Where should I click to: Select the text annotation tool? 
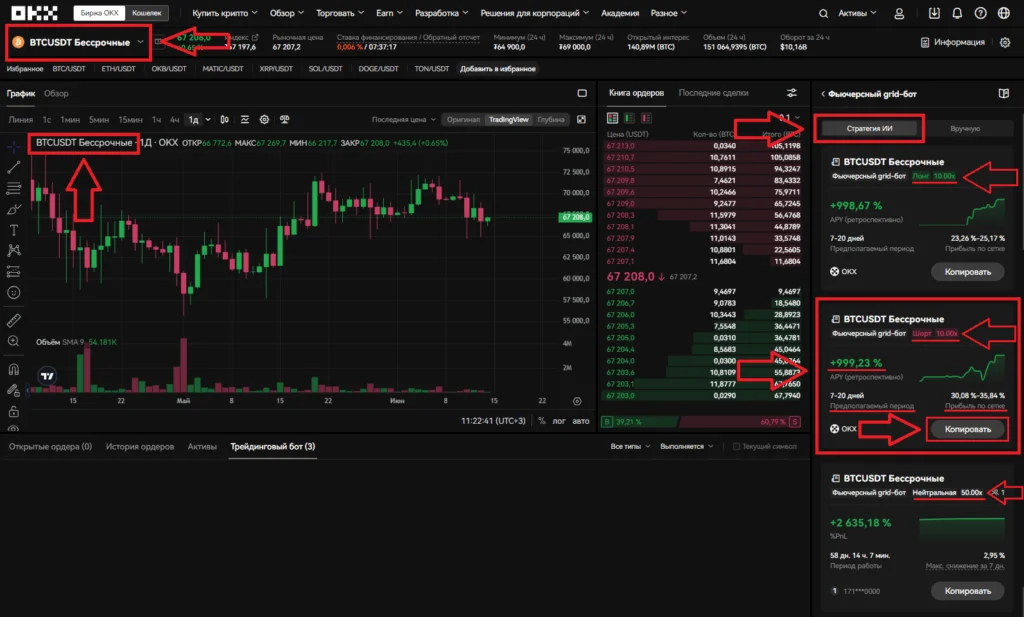[14, 230]
